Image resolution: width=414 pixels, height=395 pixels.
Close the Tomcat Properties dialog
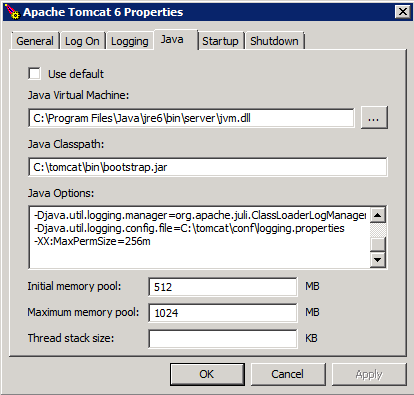[403, 12]
